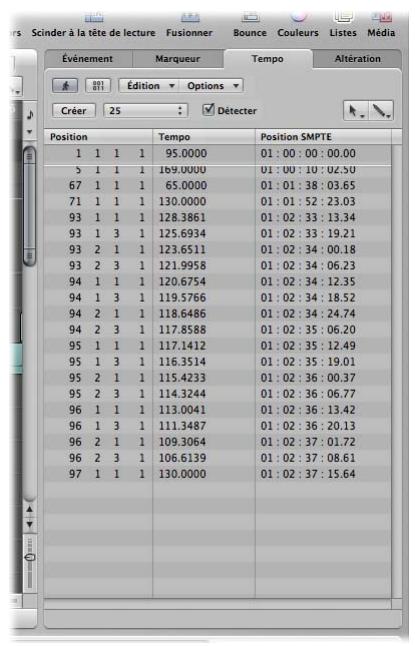This screenshot has width=415, height=646.
Task: Toggle the running man catch playhead icon
Action: point(66,86)
